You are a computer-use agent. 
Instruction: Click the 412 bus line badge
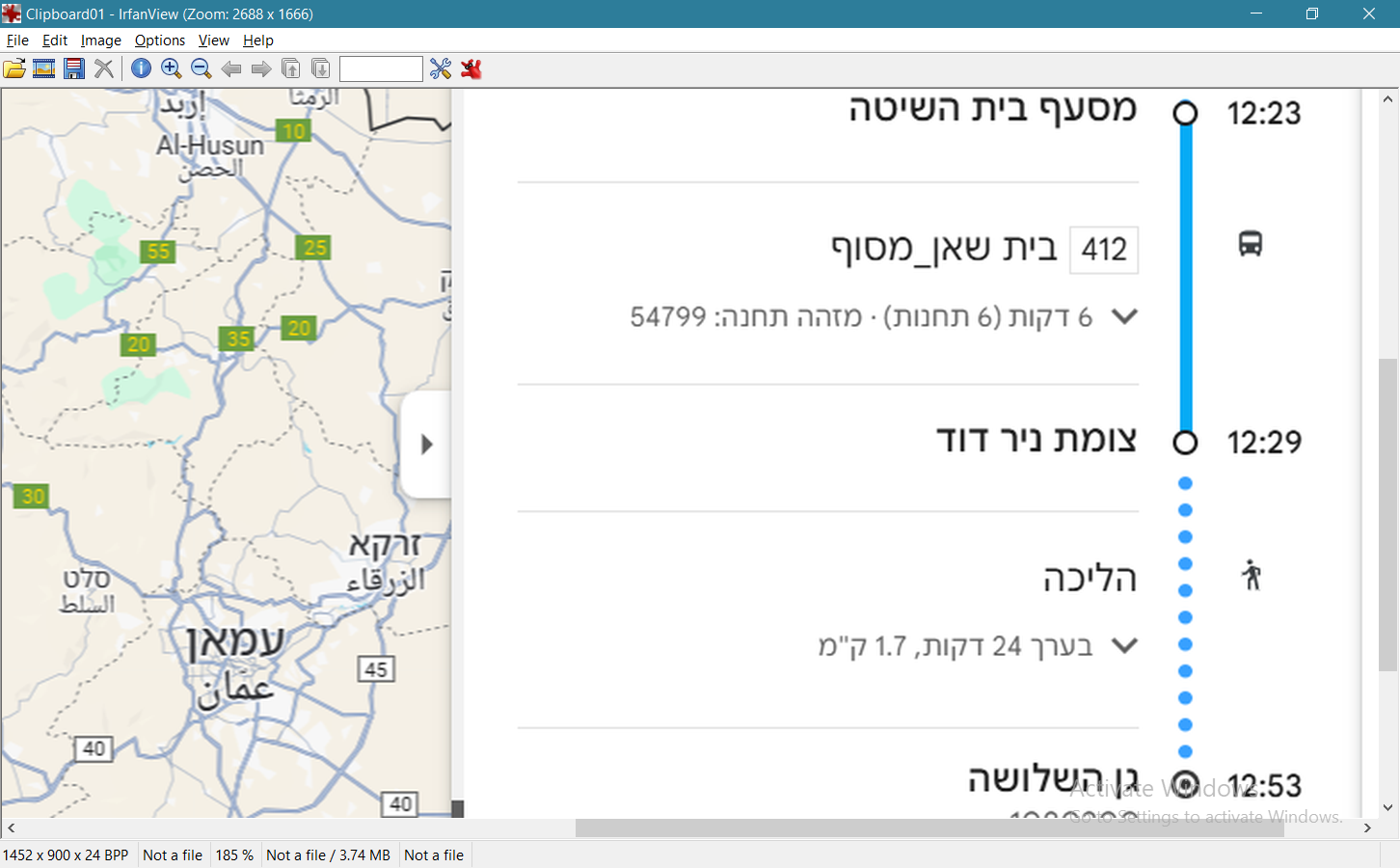[1104, 250]
